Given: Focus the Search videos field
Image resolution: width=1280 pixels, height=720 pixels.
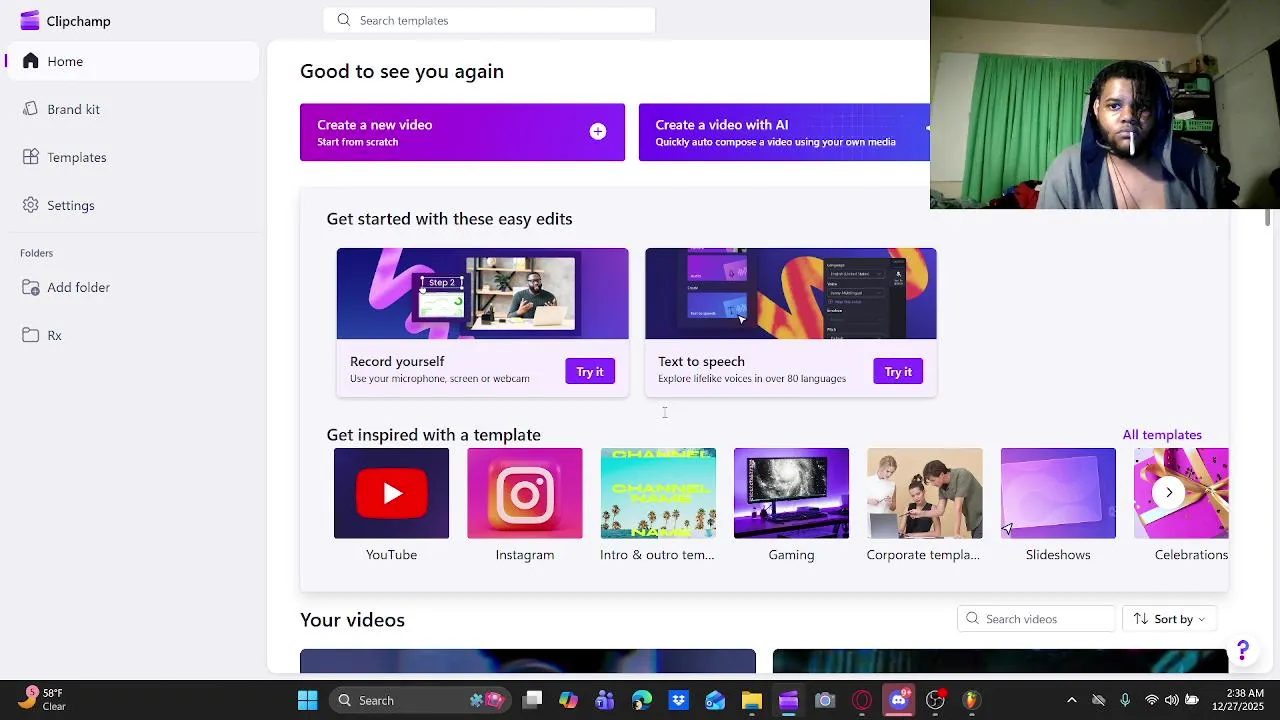Looking at the screenshot, I should pos(1036,619).
